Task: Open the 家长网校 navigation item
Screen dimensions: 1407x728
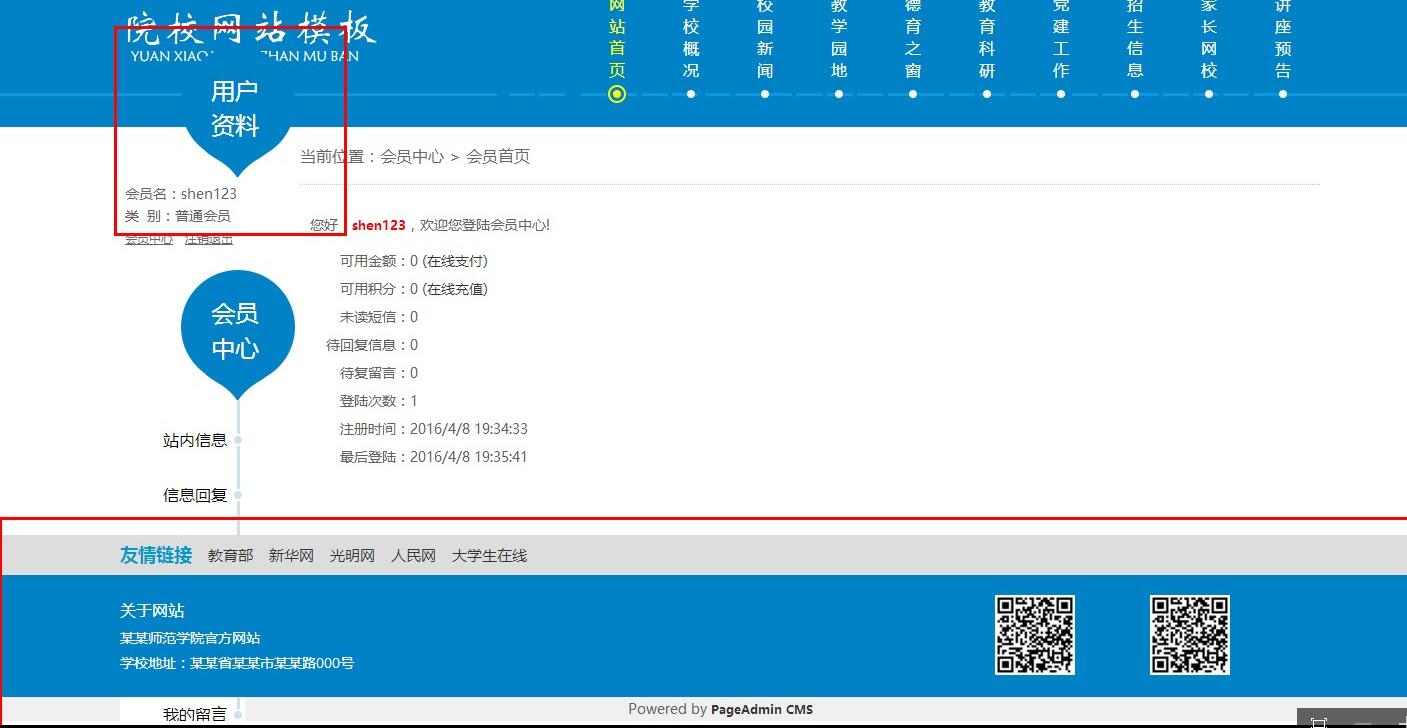Action: click(1209, 40)
